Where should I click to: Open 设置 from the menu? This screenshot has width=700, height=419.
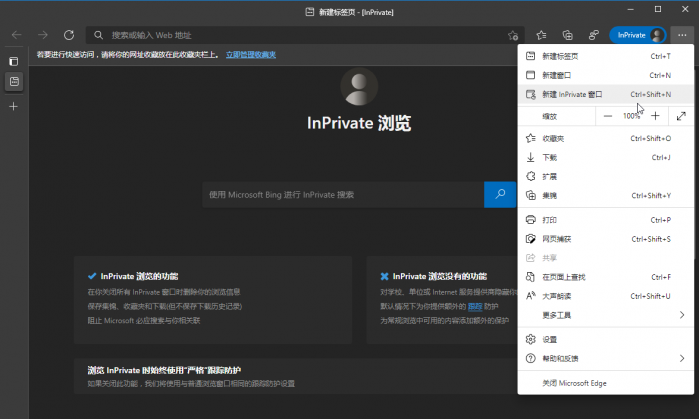click(x=550, y=339)
